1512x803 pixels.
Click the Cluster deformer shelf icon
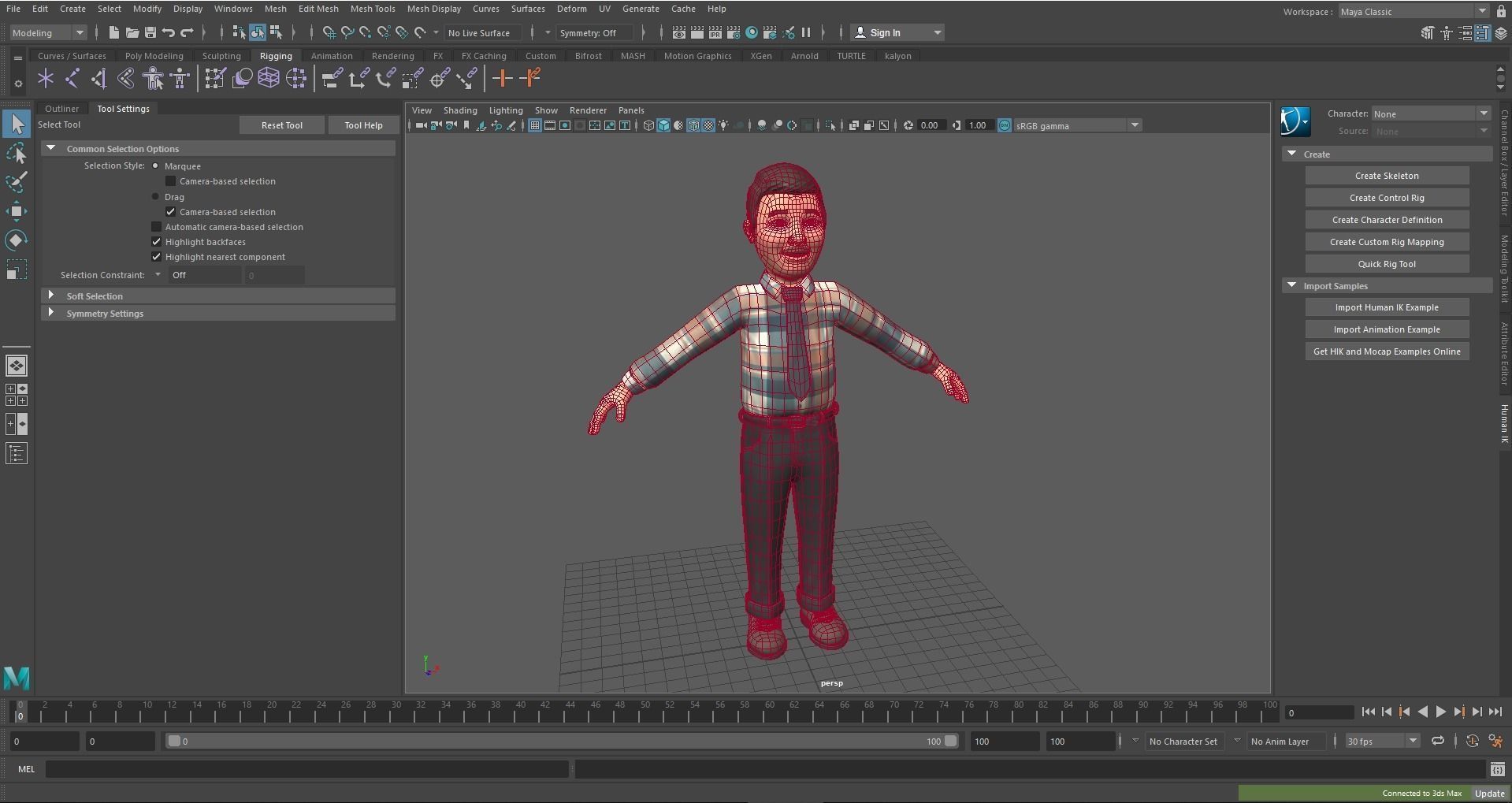click(296, 78)
